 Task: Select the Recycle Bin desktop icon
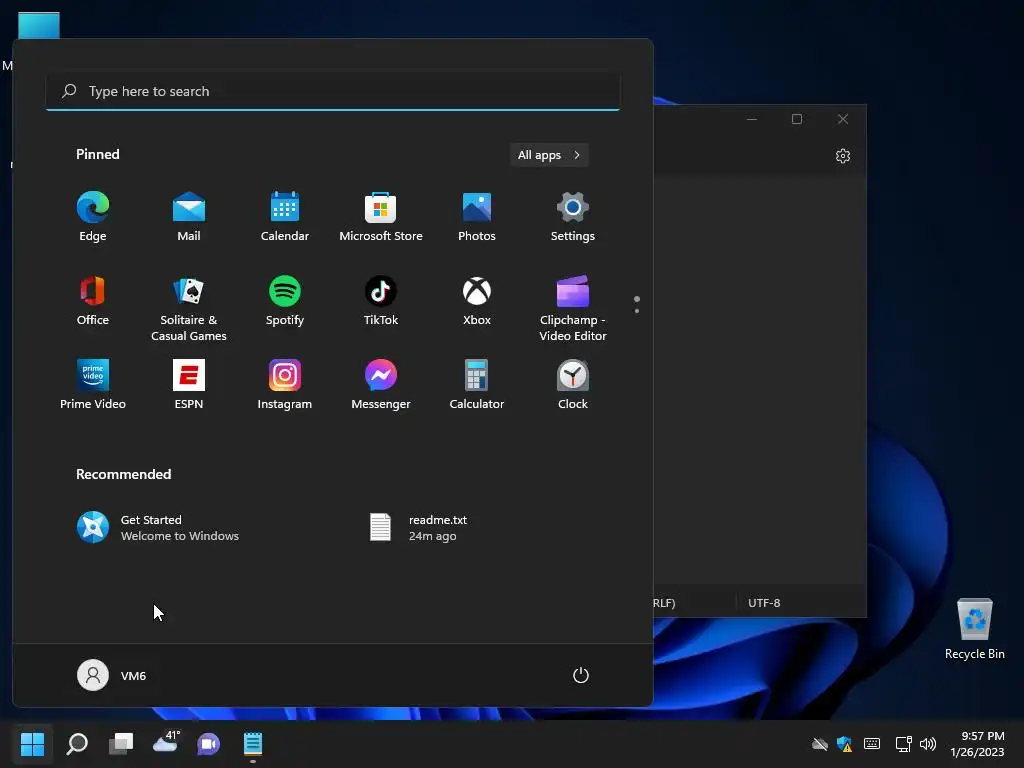tap(975, 629)
